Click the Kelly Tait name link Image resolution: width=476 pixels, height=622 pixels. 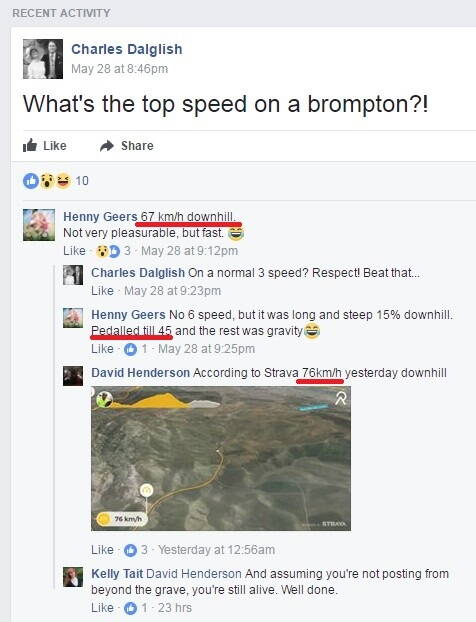(117, 574)
